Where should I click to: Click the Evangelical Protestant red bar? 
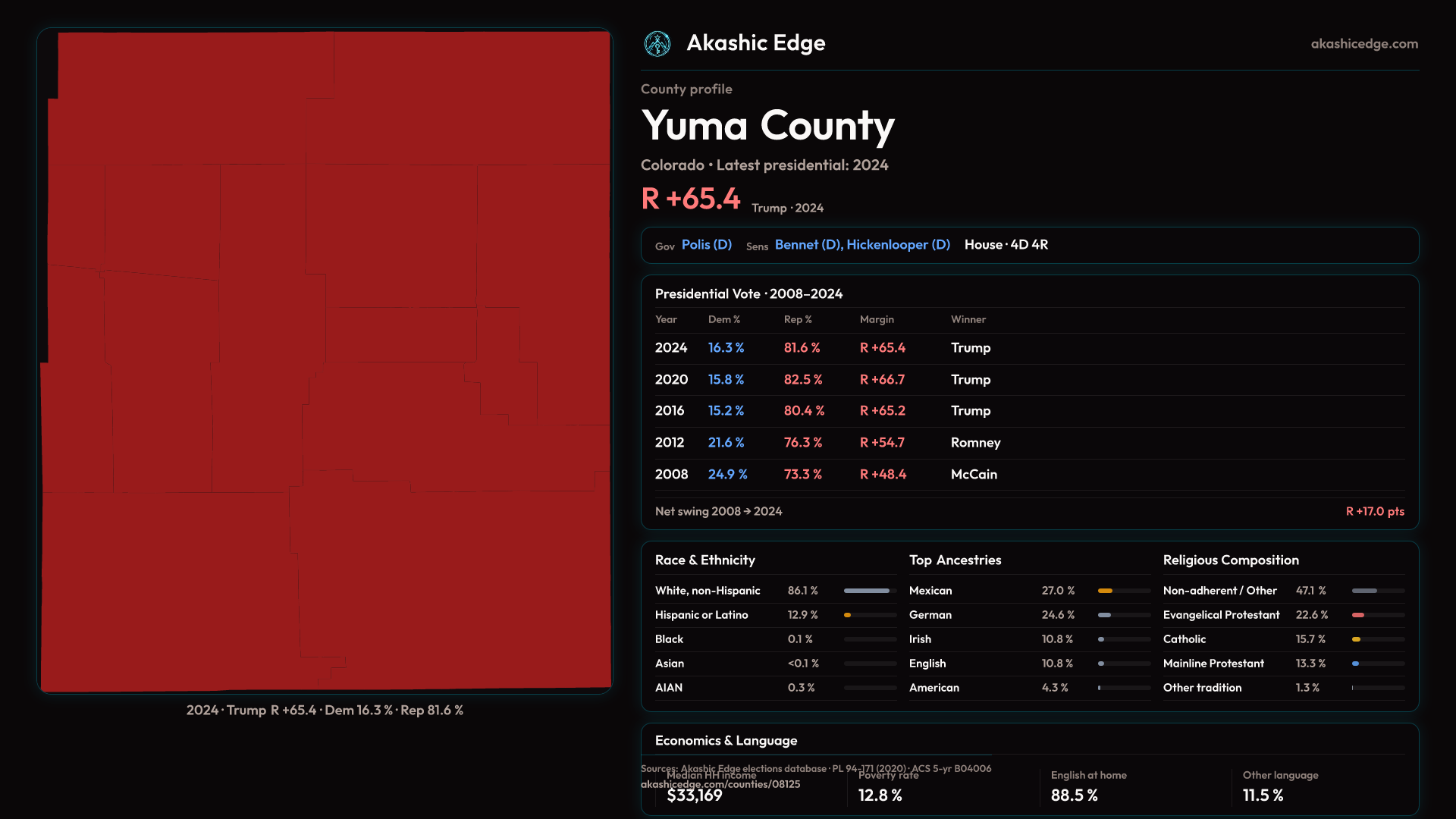[1358, 615]
